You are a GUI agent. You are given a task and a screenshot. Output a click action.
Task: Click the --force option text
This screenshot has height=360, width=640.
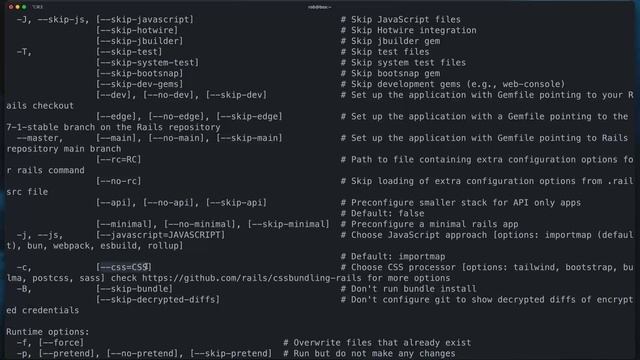pos(61,343)
